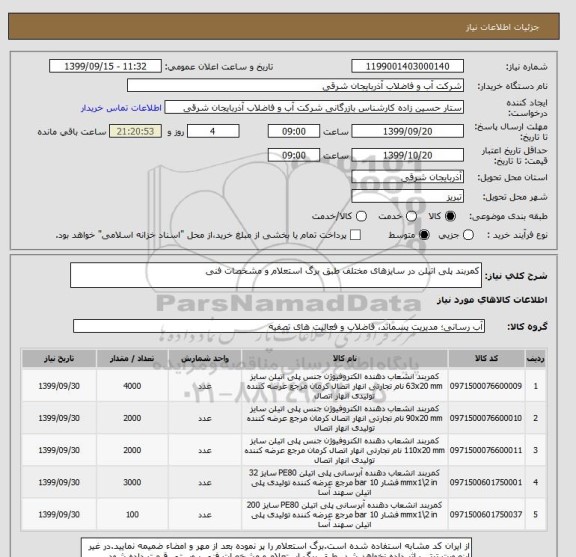
Task: Click the 90x20 mm product name cell
Action: [345, 418]
